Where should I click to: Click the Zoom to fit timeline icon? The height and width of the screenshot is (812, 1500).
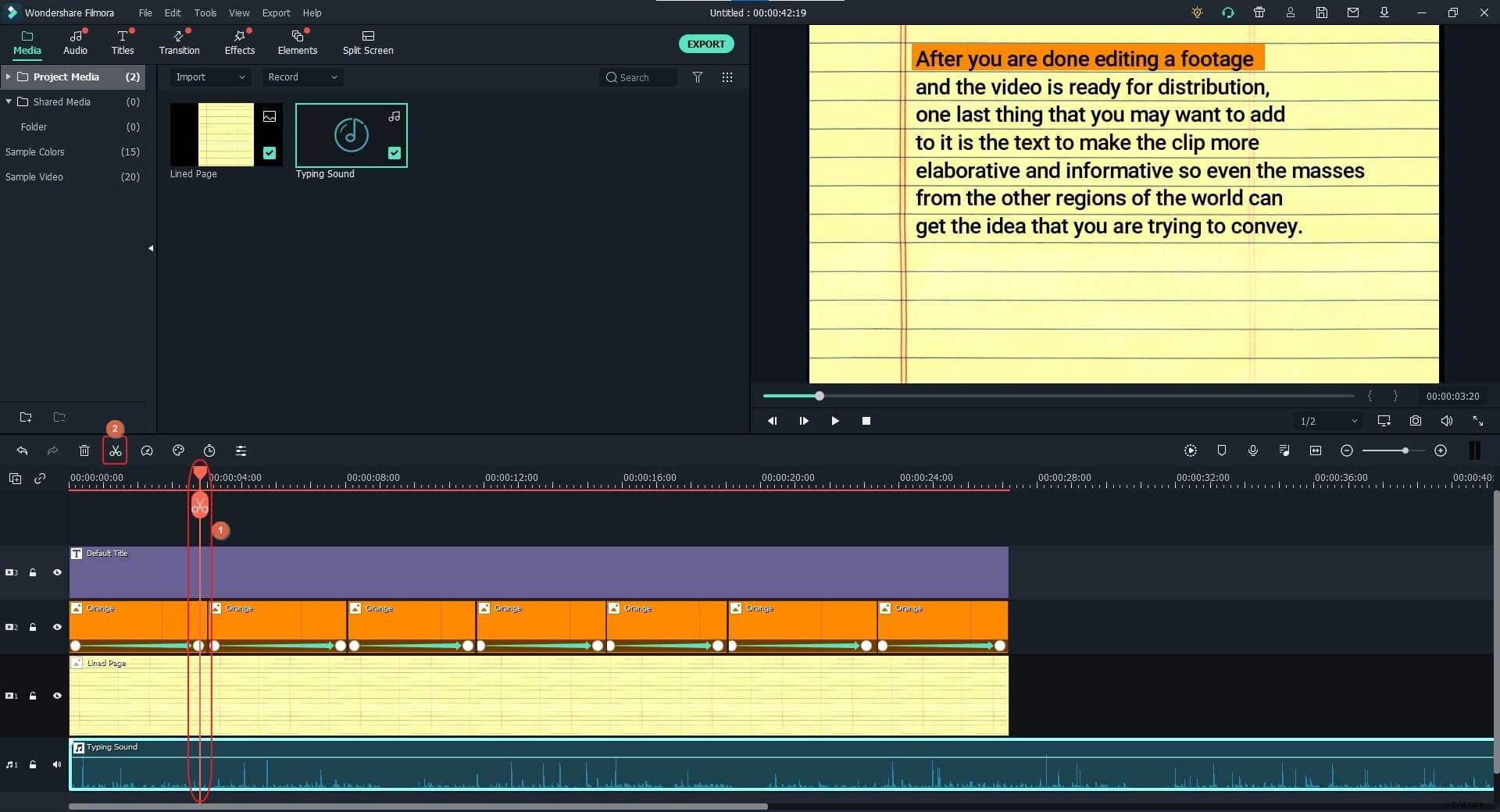[1316, 451]
